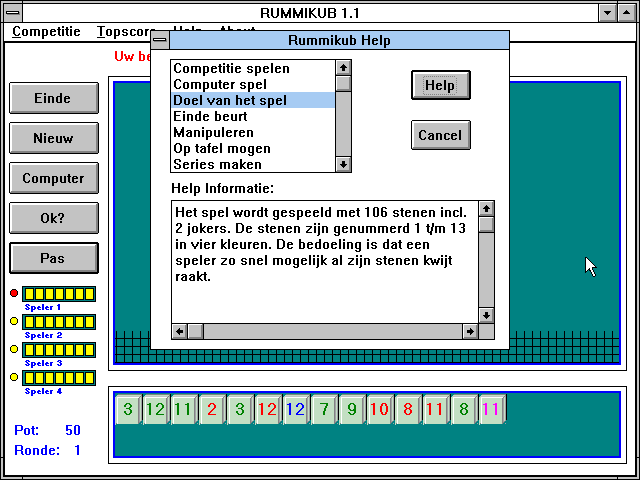The image size is (640, 480).
Task: Click help text scroll right arrow
Action: click(470, 331)
